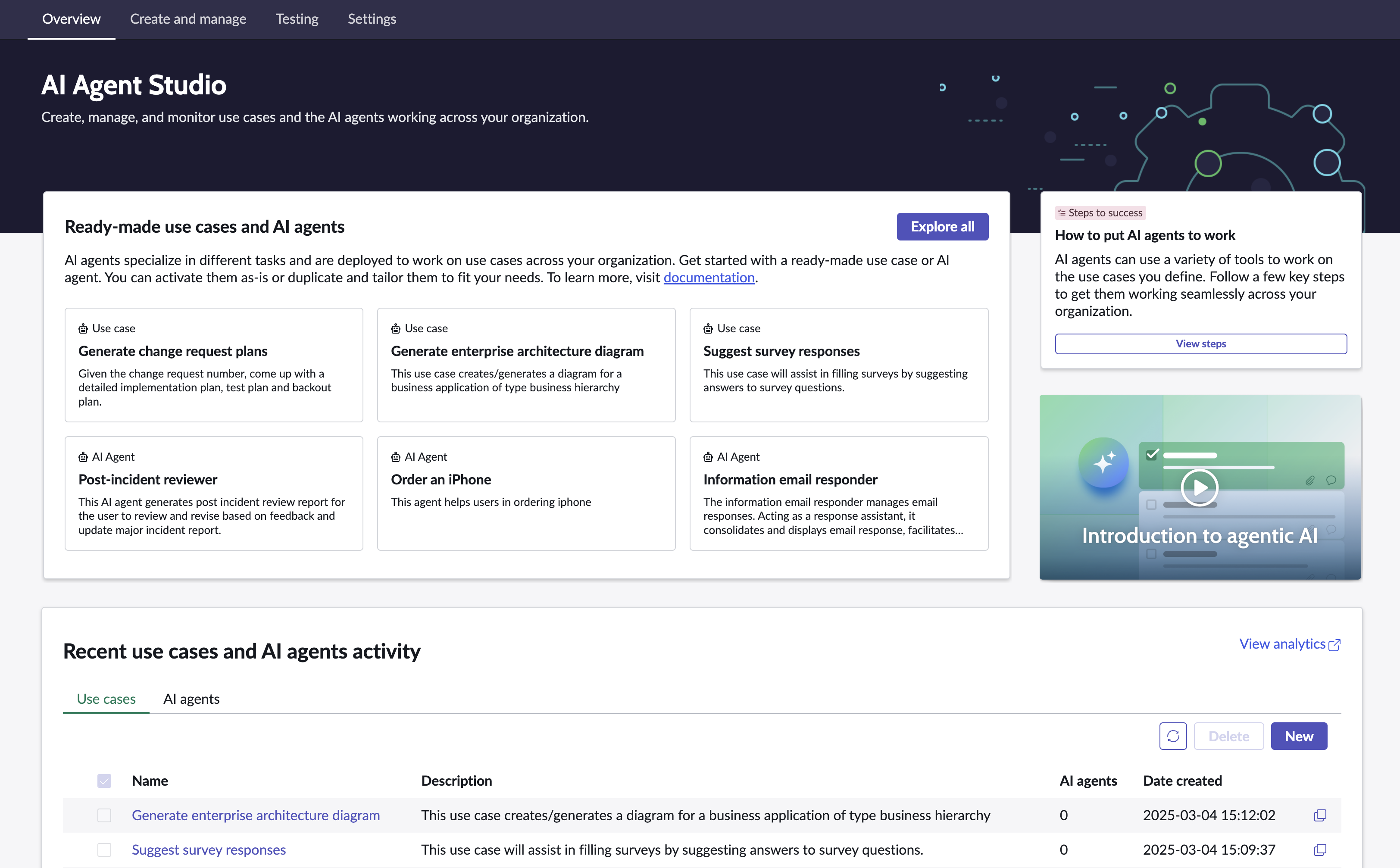Open Suggest survey responses link in table

tap(209, 849)
